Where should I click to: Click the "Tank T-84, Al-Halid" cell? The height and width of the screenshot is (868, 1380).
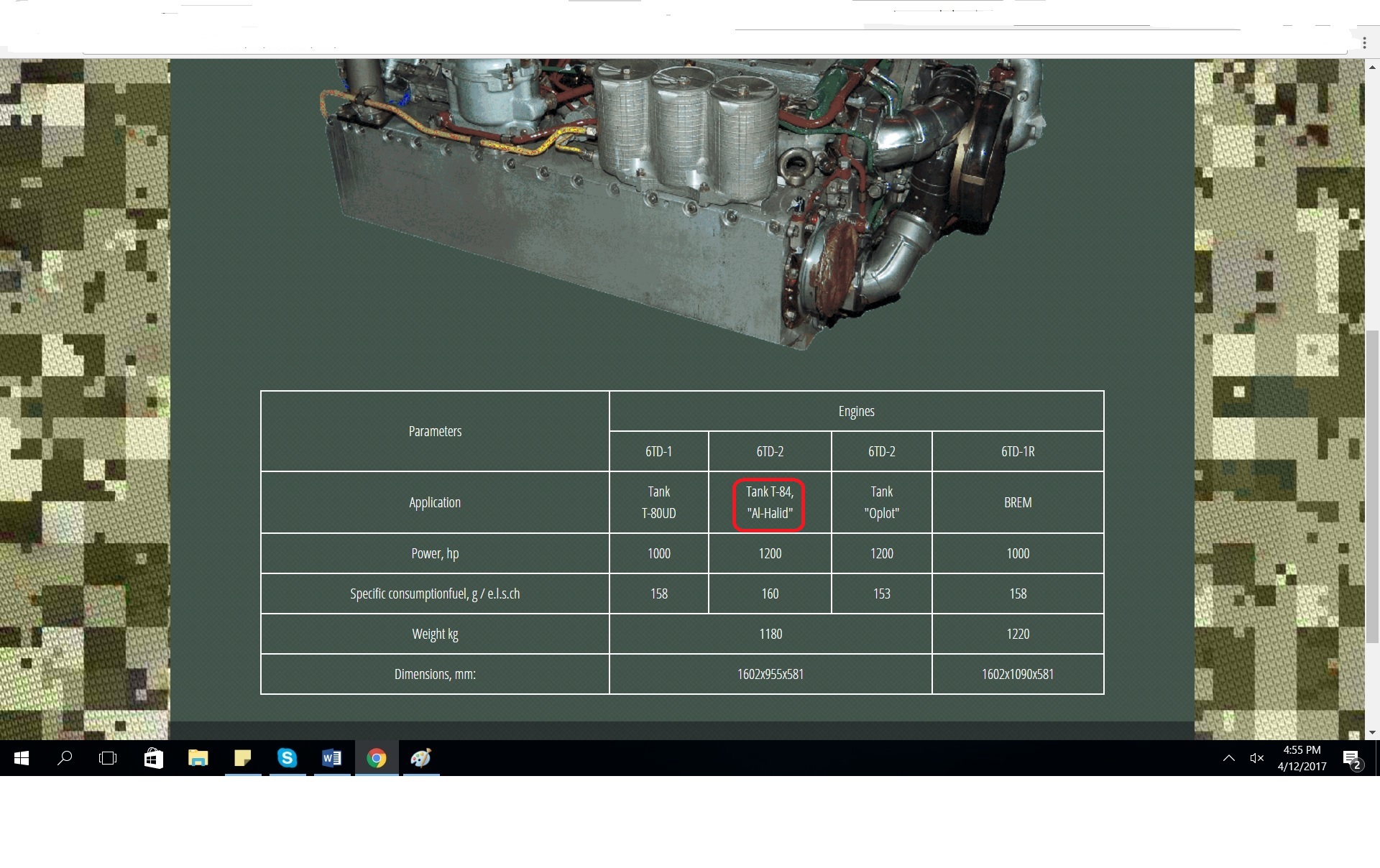tap(770, 502)
